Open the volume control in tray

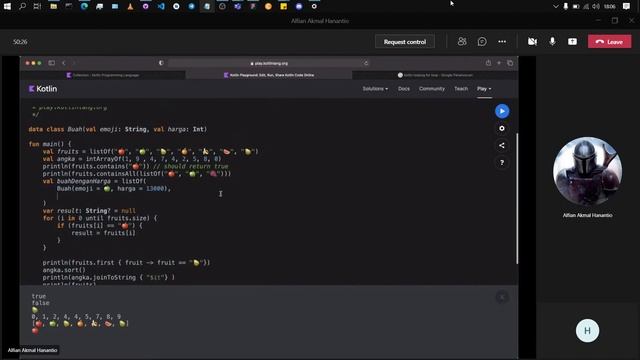tap(596, 6)
